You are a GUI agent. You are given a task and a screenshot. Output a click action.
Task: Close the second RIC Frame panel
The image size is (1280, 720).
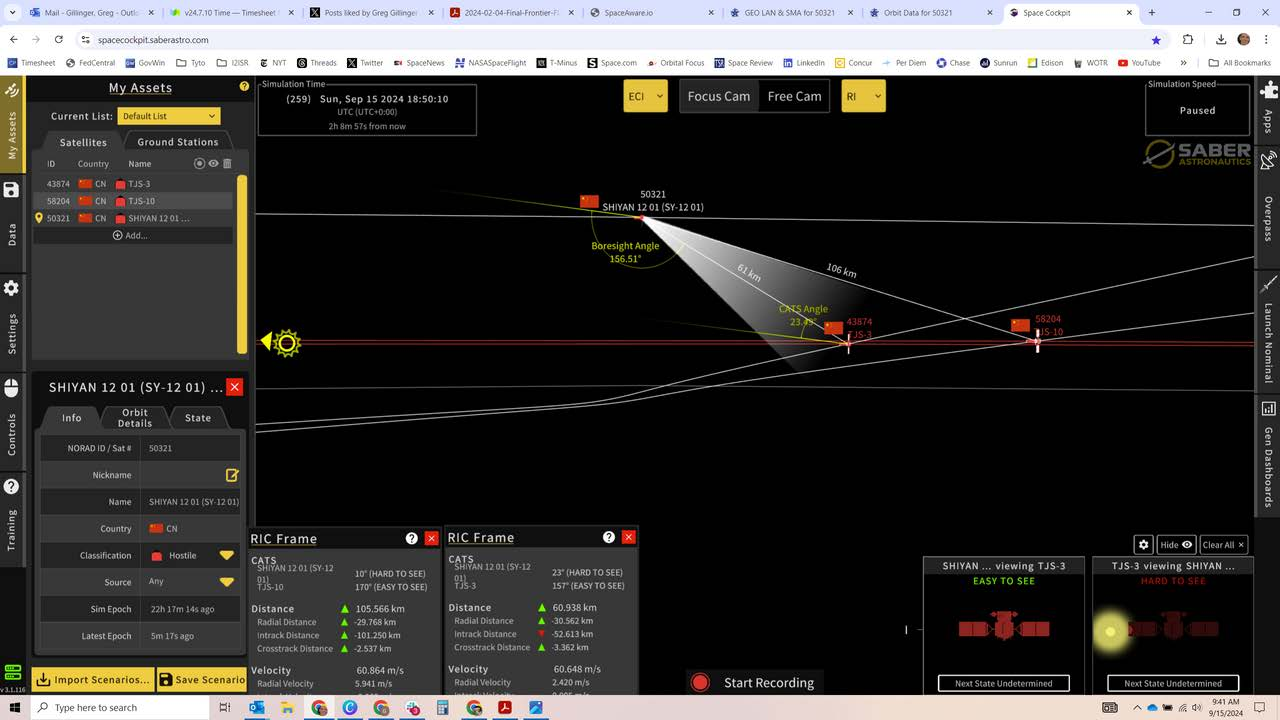point(628,537)
